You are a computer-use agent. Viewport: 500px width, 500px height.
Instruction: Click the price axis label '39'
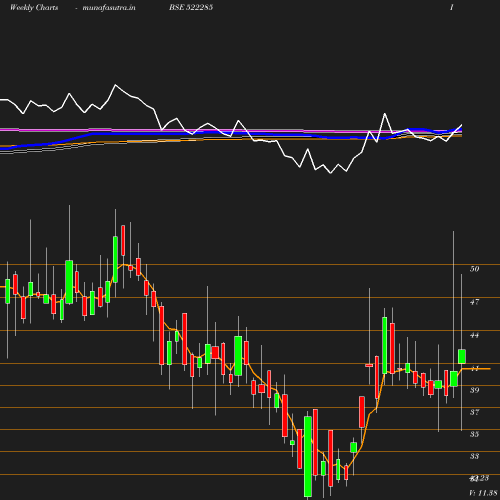point(474,390)
